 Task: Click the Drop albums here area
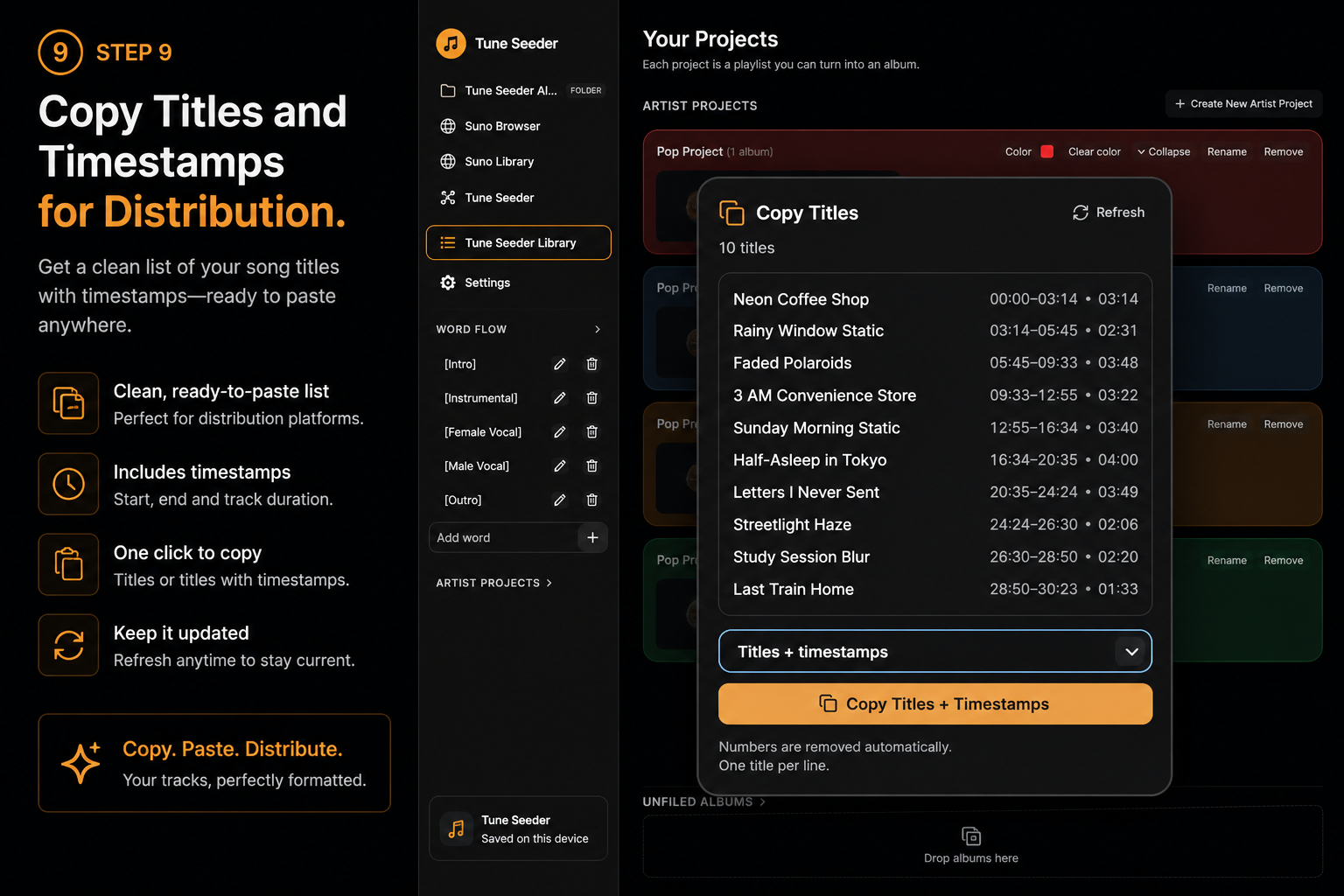coord(983,842)
